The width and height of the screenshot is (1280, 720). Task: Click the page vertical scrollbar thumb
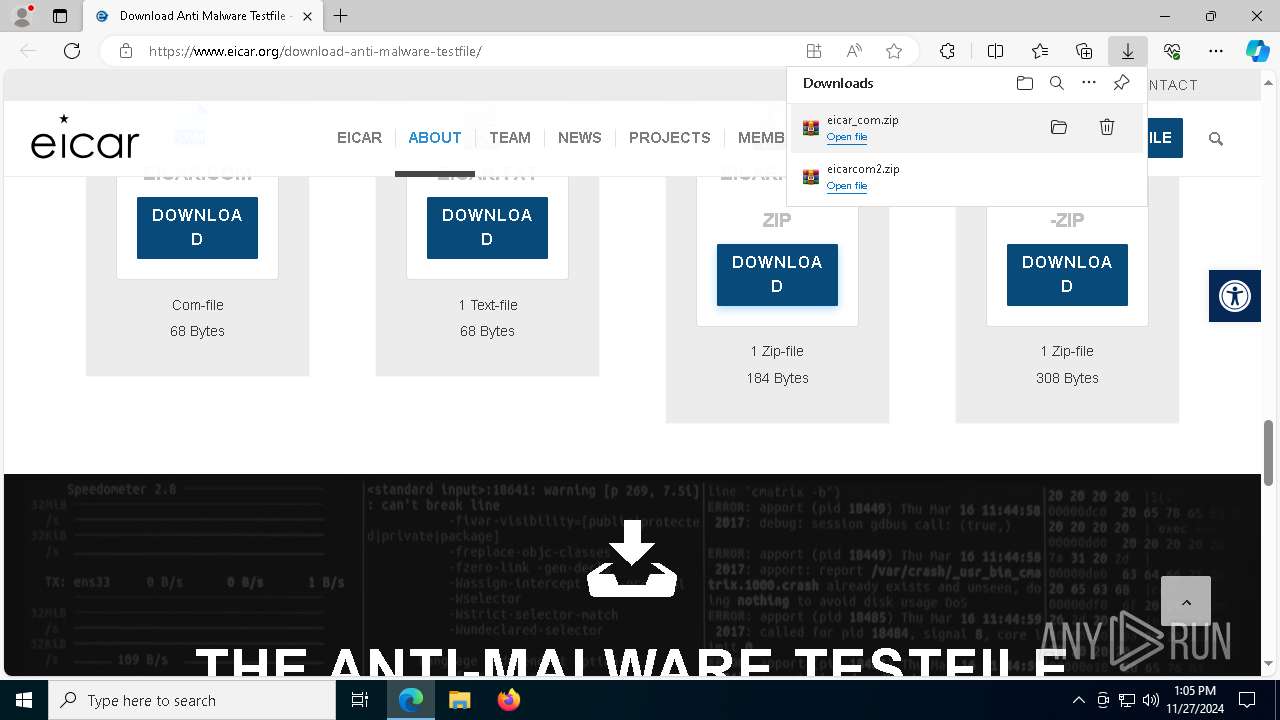pos(1269,452)
